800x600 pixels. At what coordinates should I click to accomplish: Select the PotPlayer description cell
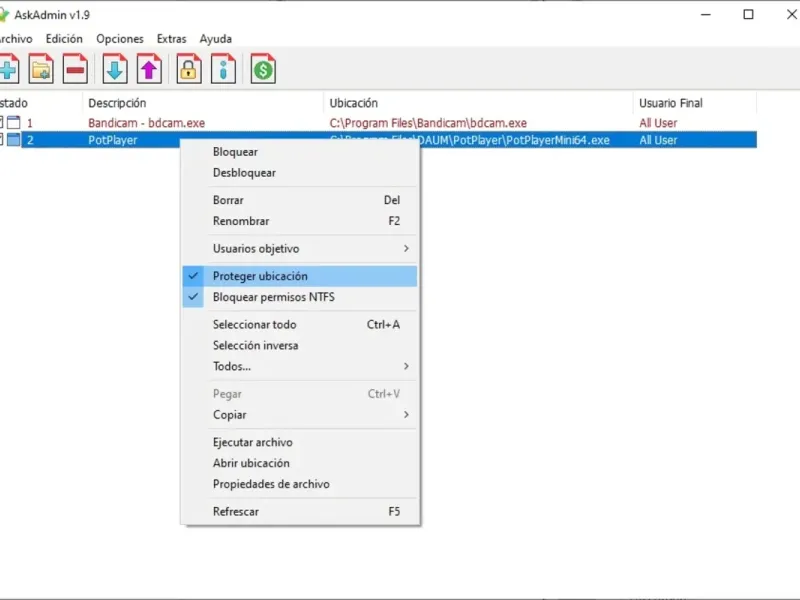pyautogui.click(x=113, y=140)
